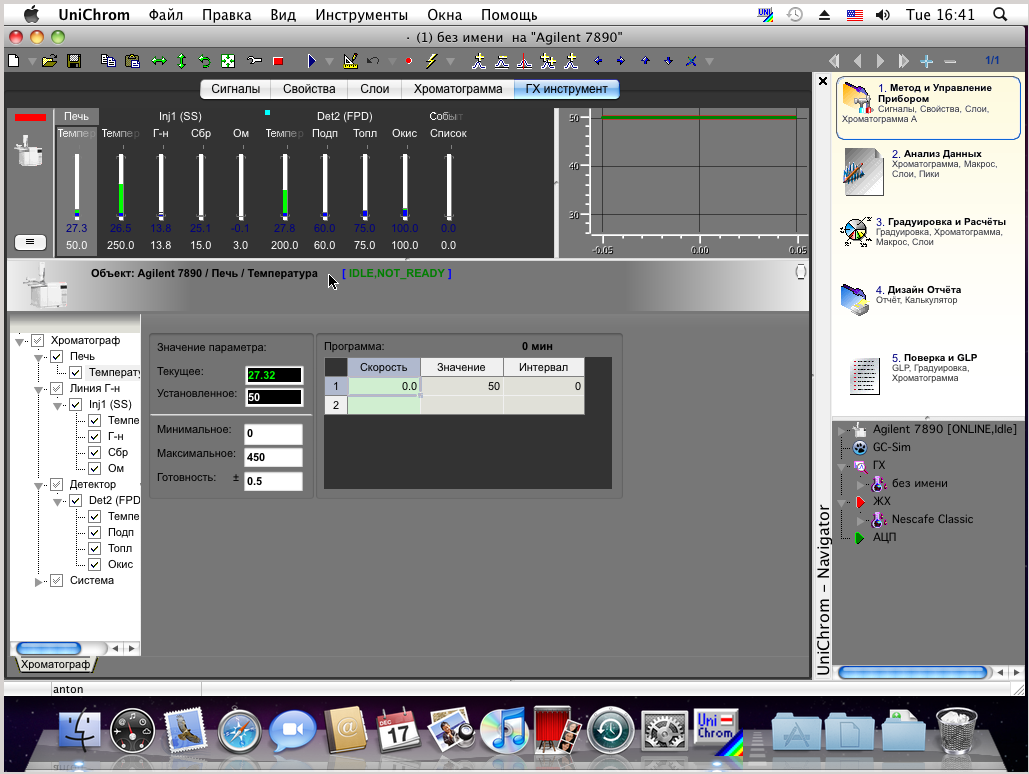Open the Файл menu
The image size is (1029, 774).
point(165,14)
